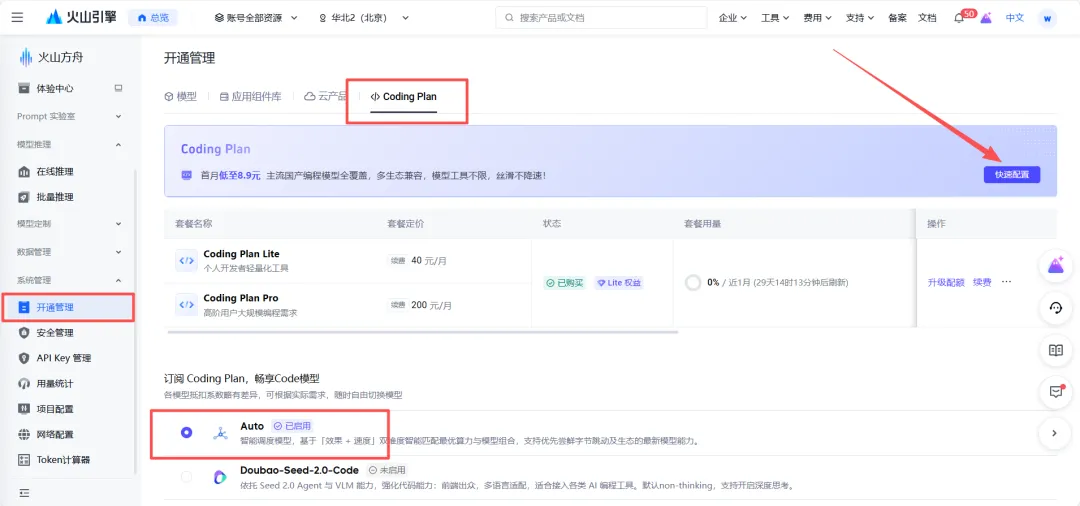Viewport: 1080px width, 506px height.
Task: Open the floating feedback message button
Action: click(x=1056, y=391)
